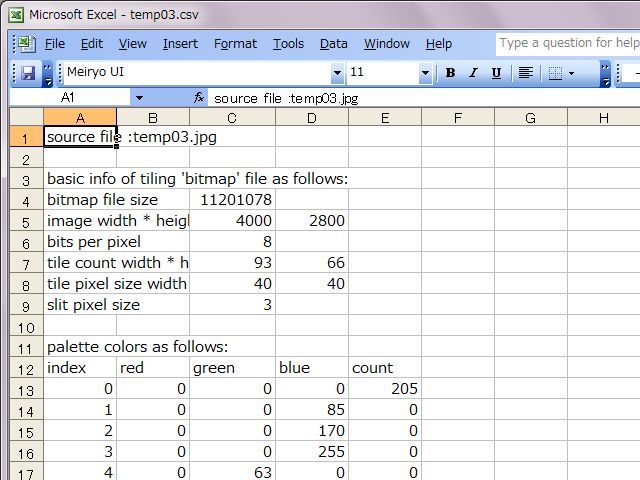Select cell containing 66
Viewport: 640px width, 480px height.
tap(312, 263)
